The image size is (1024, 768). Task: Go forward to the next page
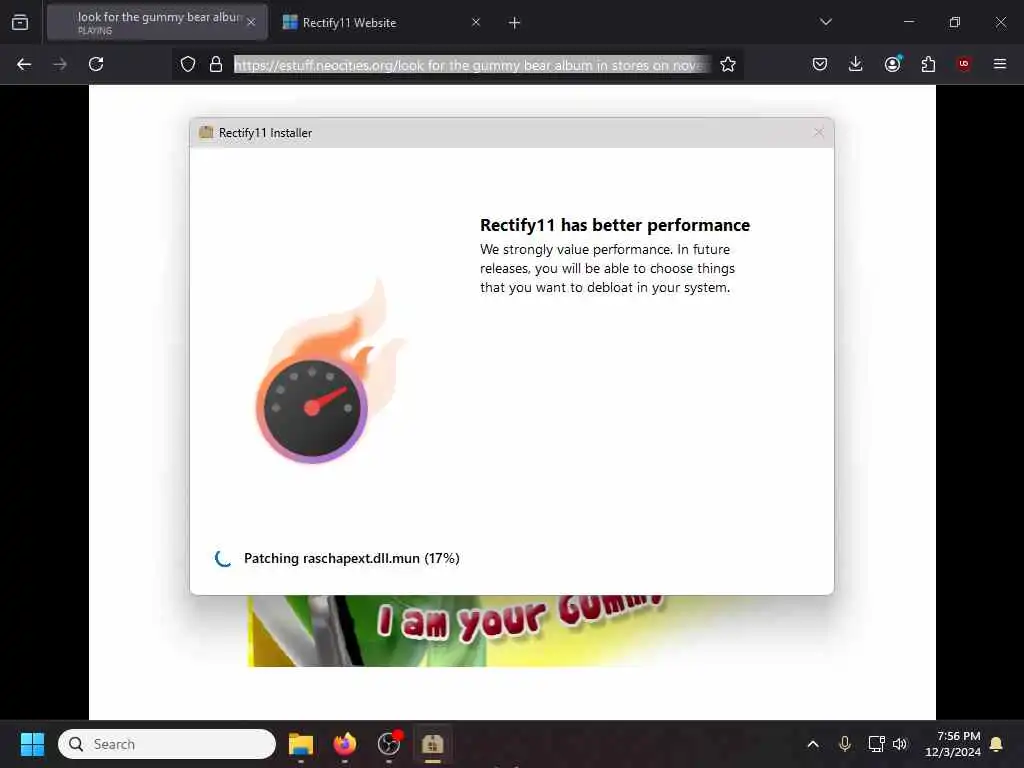[60, 64]
